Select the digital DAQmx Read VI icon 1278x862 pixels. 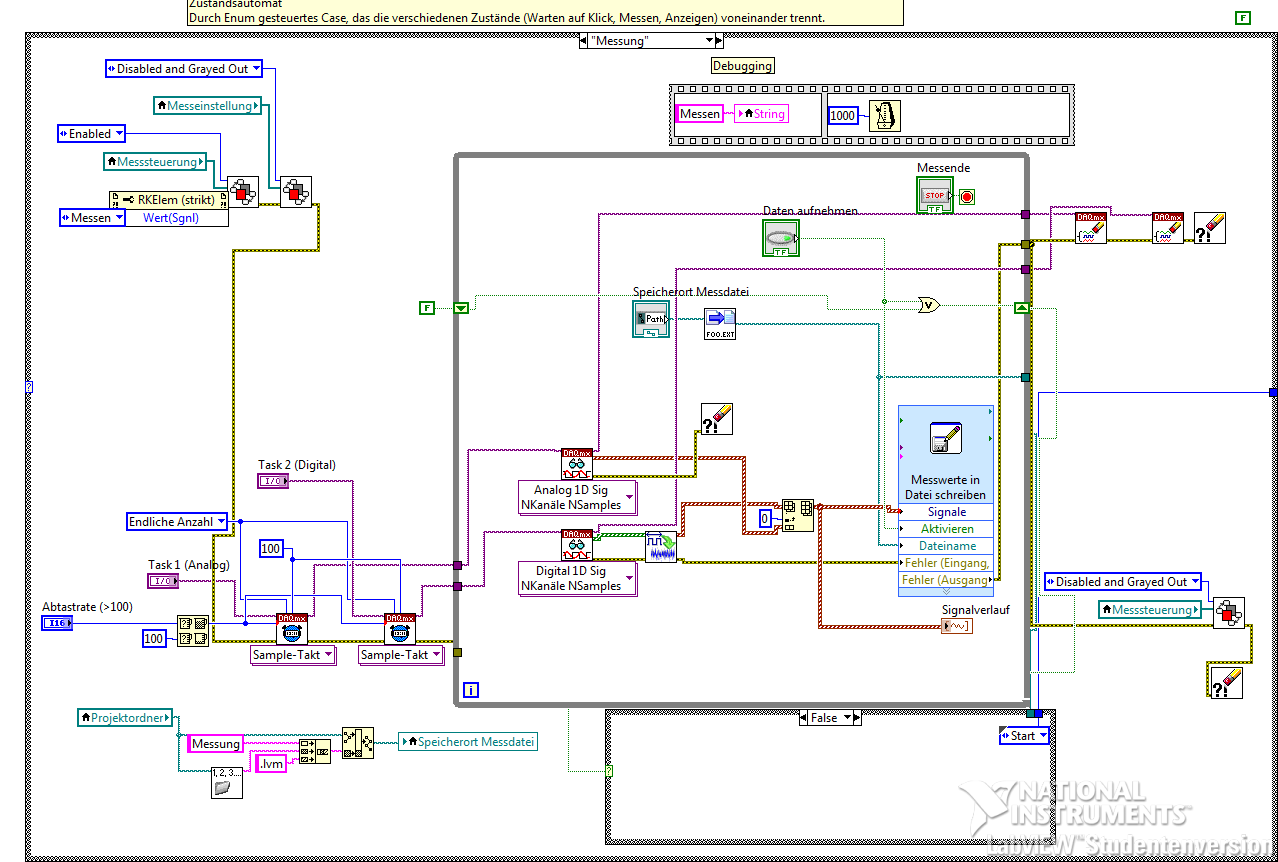click(x=577, y=545)
